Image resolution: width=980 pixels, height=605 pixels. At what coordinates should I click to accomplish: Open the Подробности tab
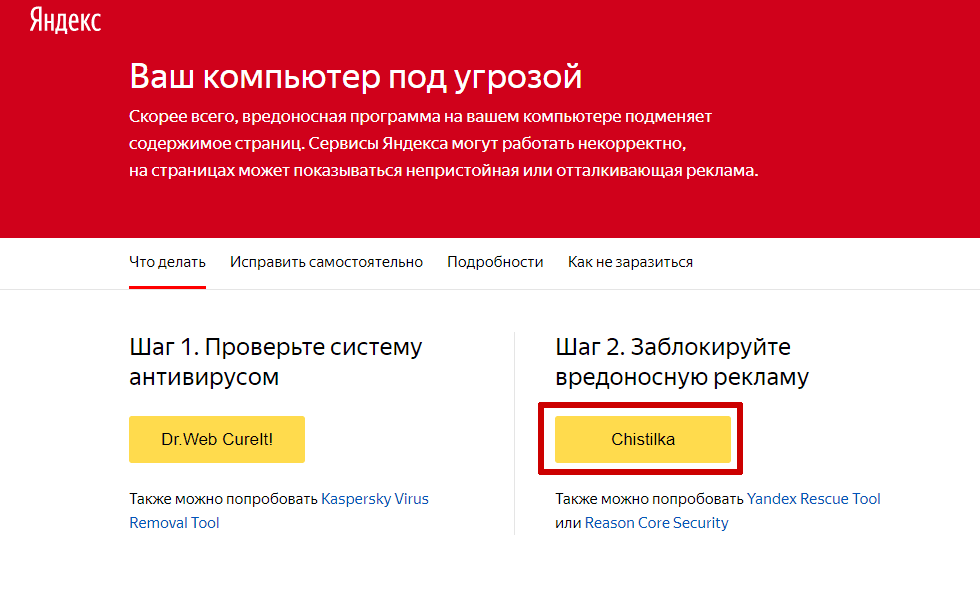tap(495, 262)
